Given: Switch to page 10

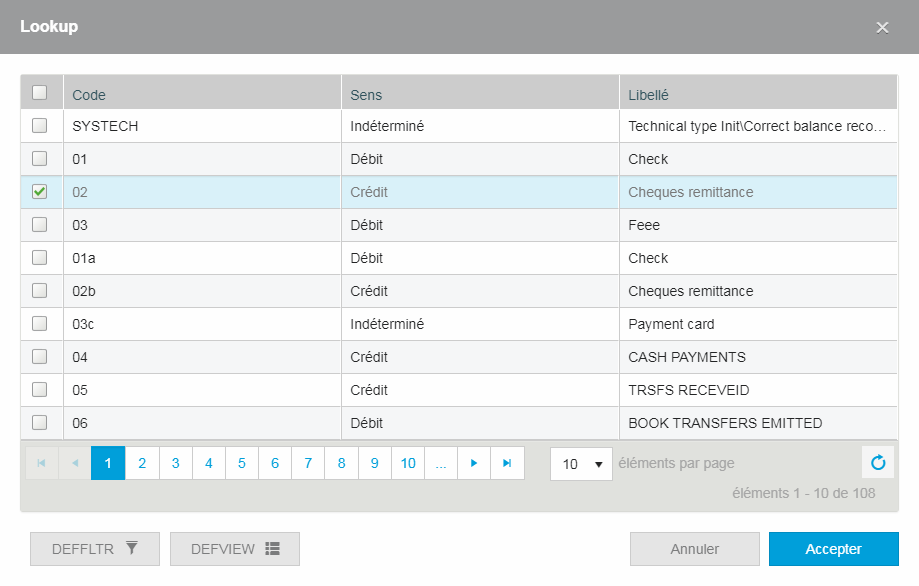Looking at the screenshot, I should pos(408,463).
